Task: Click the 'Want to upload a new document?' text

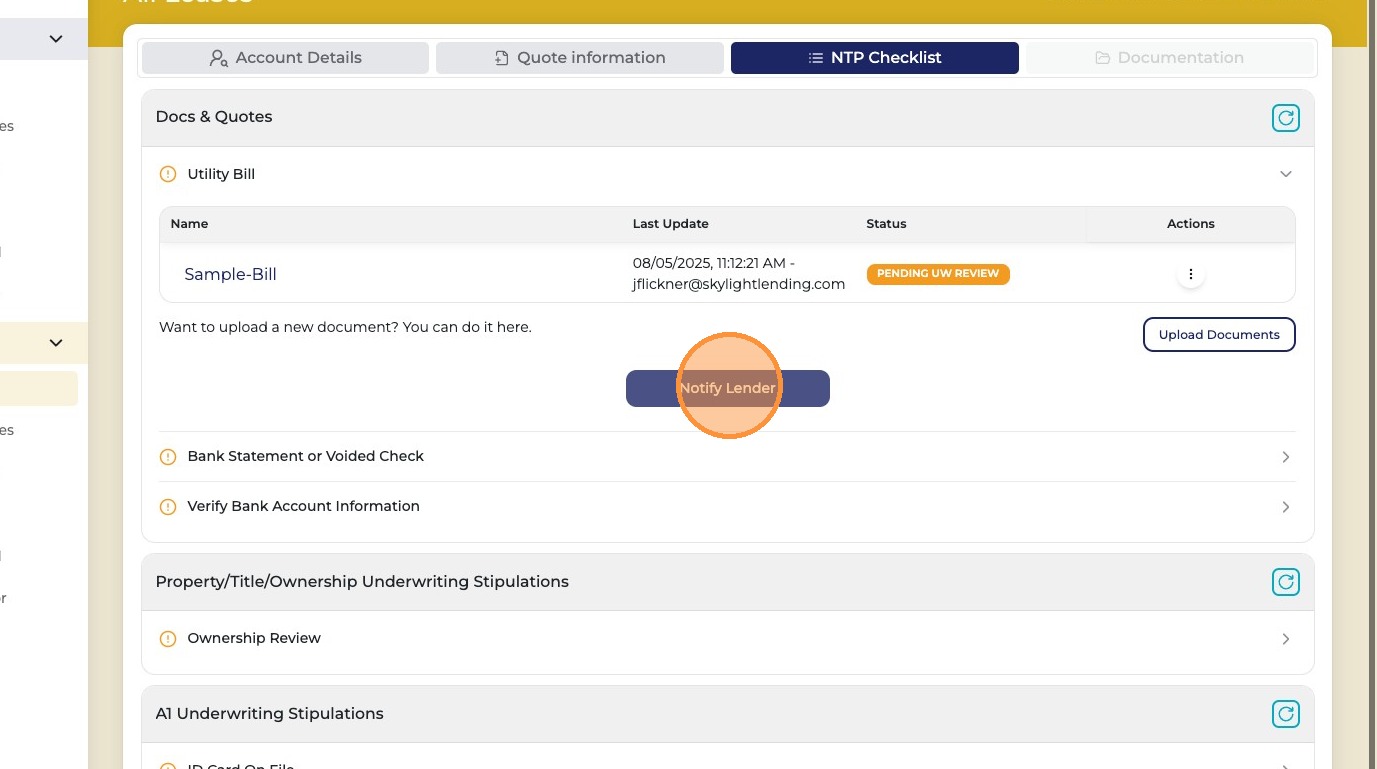Action: tap(345, 327)
